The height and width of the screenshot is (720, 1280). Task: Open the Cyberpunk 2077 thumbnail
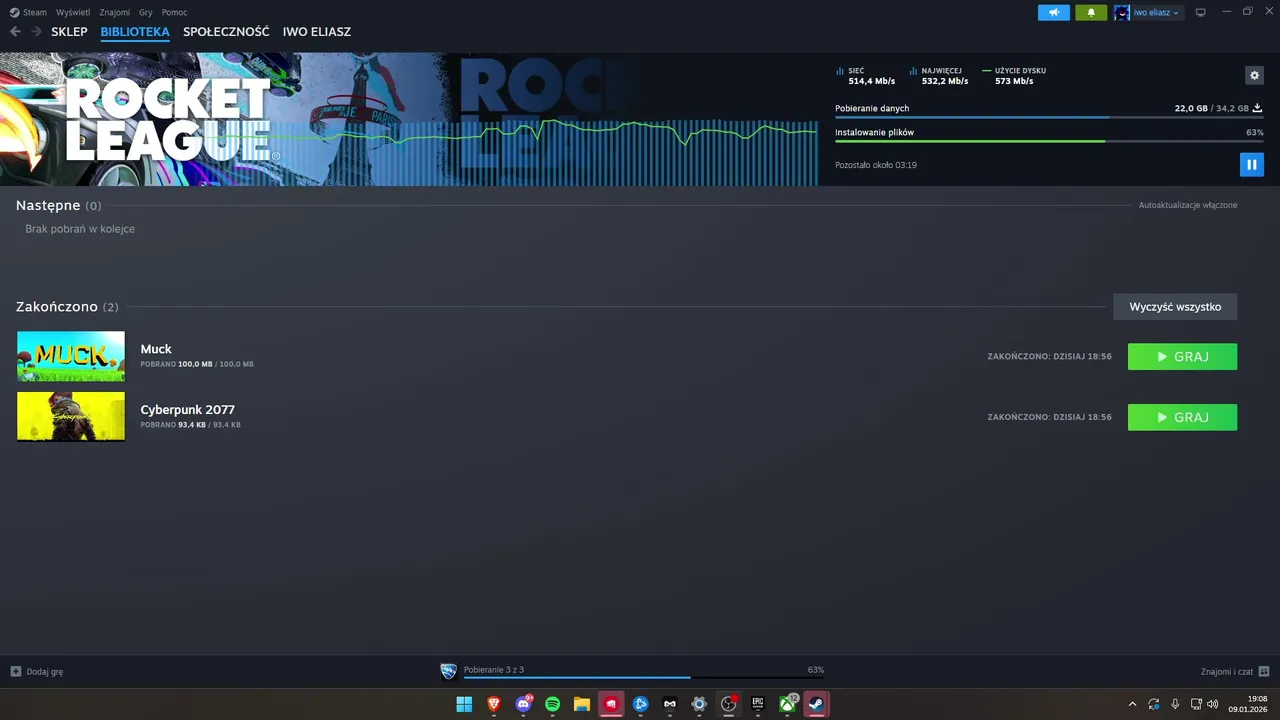tap(71, 416)
